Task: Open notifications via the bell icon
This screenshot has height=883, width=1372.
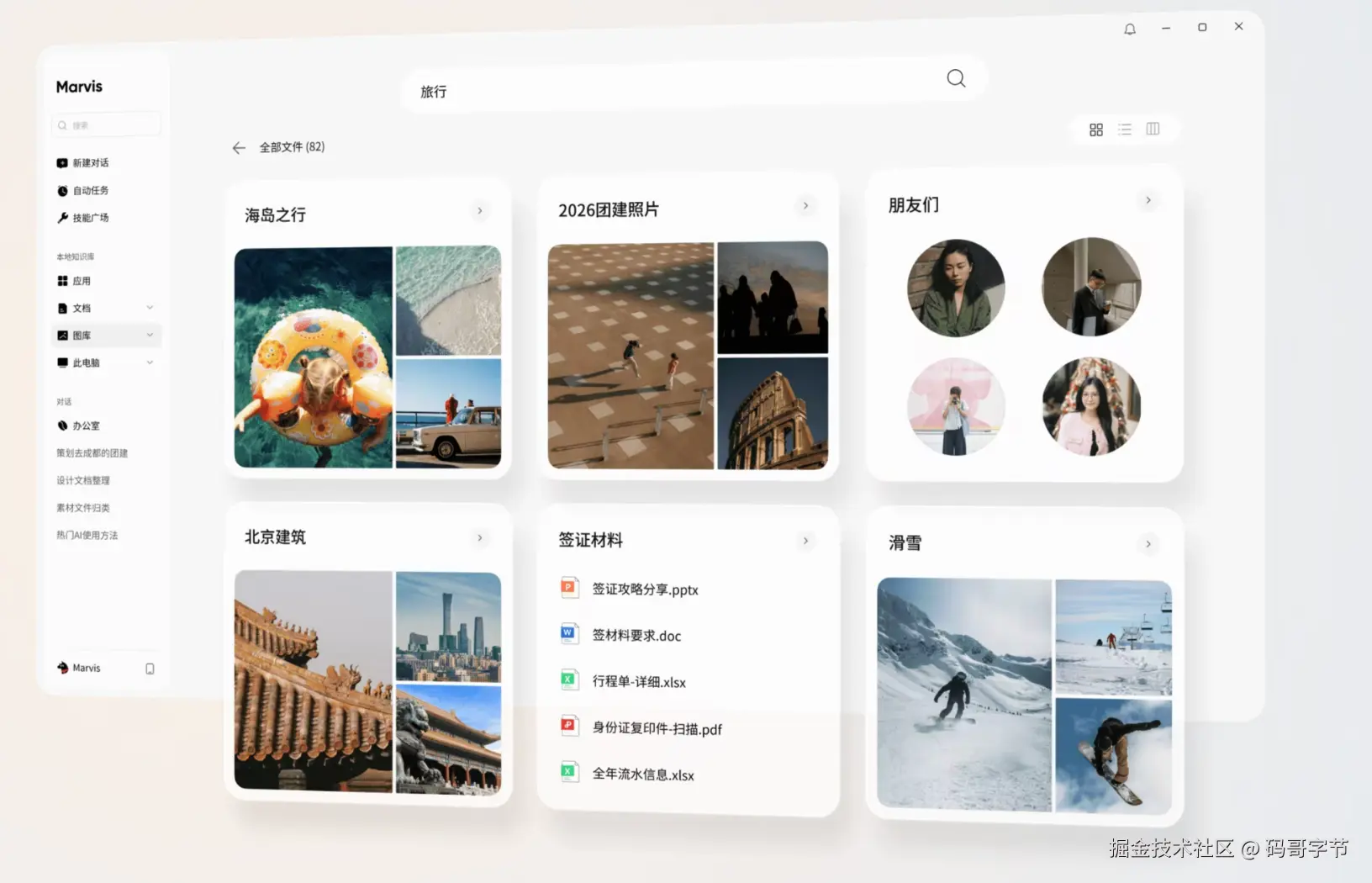Action: [x=1130, y=29]
